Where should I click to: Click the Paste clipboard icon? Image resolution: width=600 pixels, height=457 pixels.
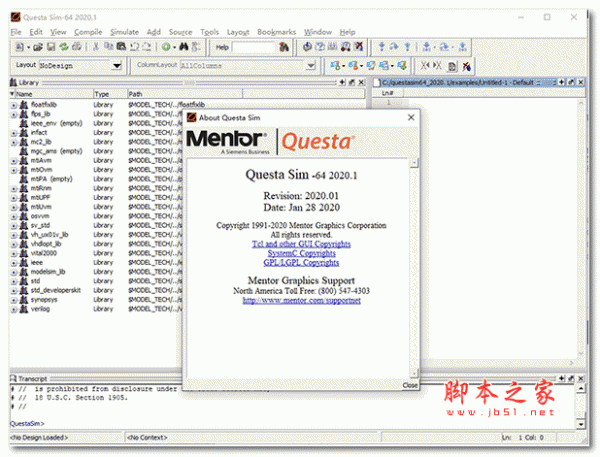coord(121,47)
